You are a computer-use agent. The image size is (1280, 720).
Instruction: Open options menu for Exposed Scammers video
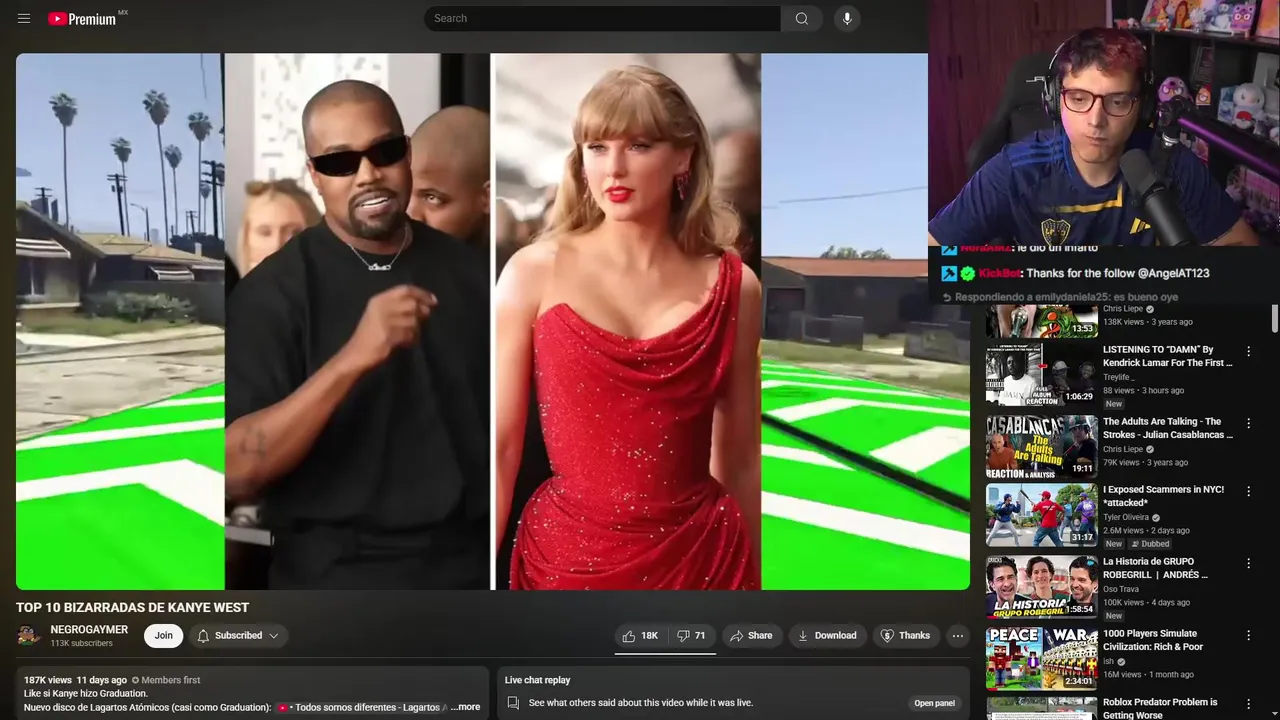pyautogui.click(x=1248, y=491)
